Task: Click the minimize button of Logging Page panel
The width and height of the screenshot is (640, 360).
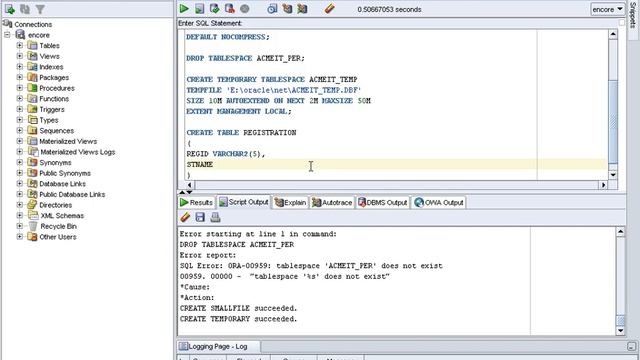Action: [x=631, y=347]
